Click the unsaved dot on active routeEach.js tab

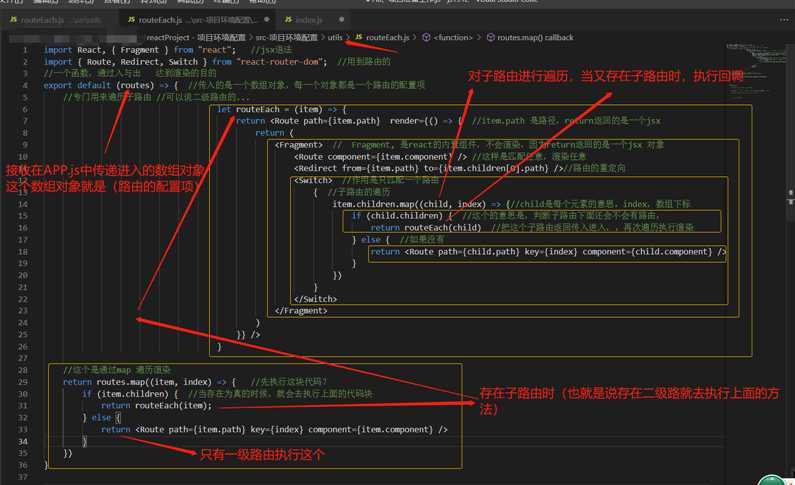(267, 20)
